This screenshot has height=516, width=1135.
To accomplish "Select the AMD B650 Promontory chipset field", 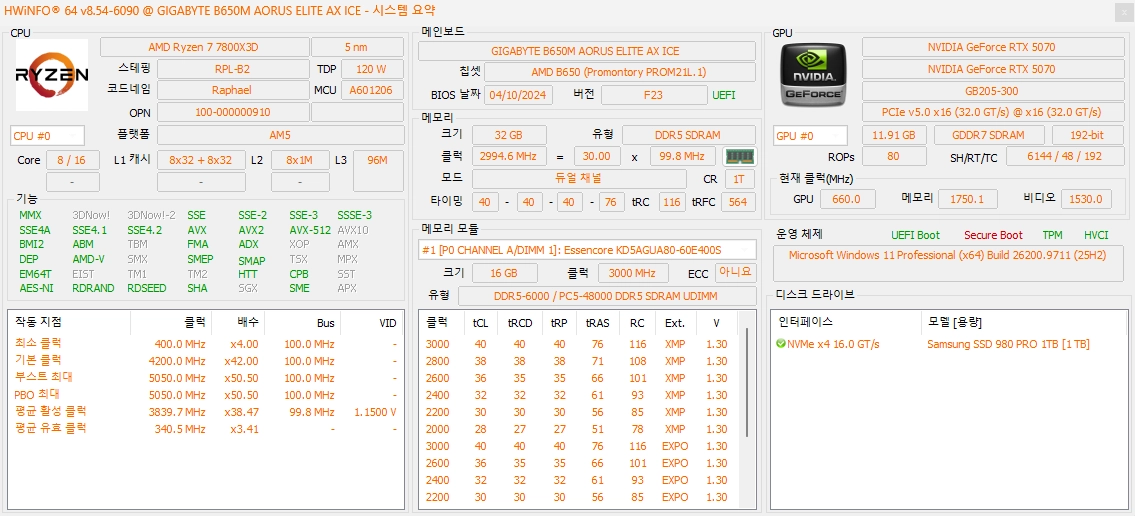I will tap(620, 72).
